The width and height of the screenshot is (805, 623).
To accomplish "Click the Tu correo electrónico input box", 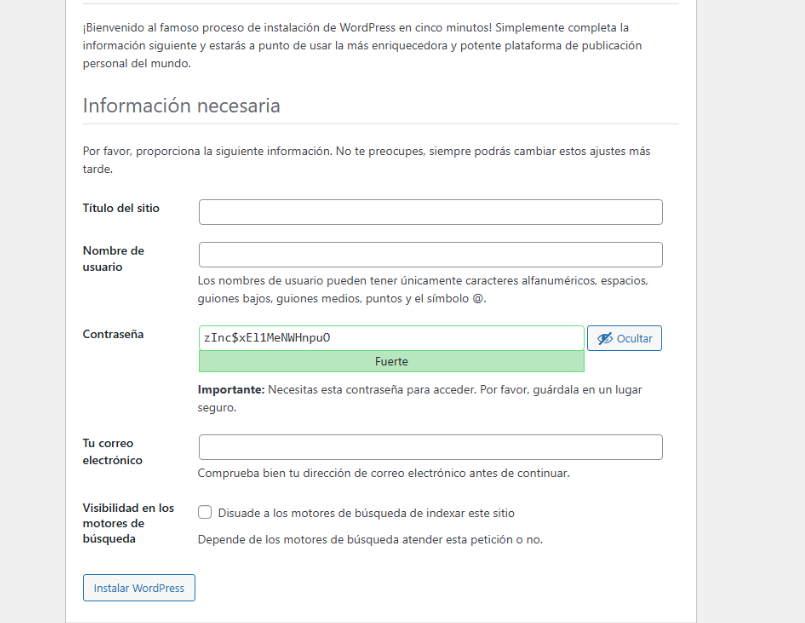I will coord(430,447).
